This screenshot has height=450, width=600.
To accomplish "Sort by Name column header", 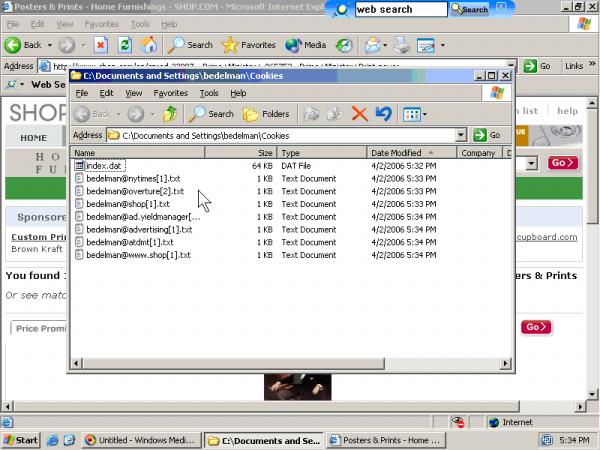I will tap(137, 153).
